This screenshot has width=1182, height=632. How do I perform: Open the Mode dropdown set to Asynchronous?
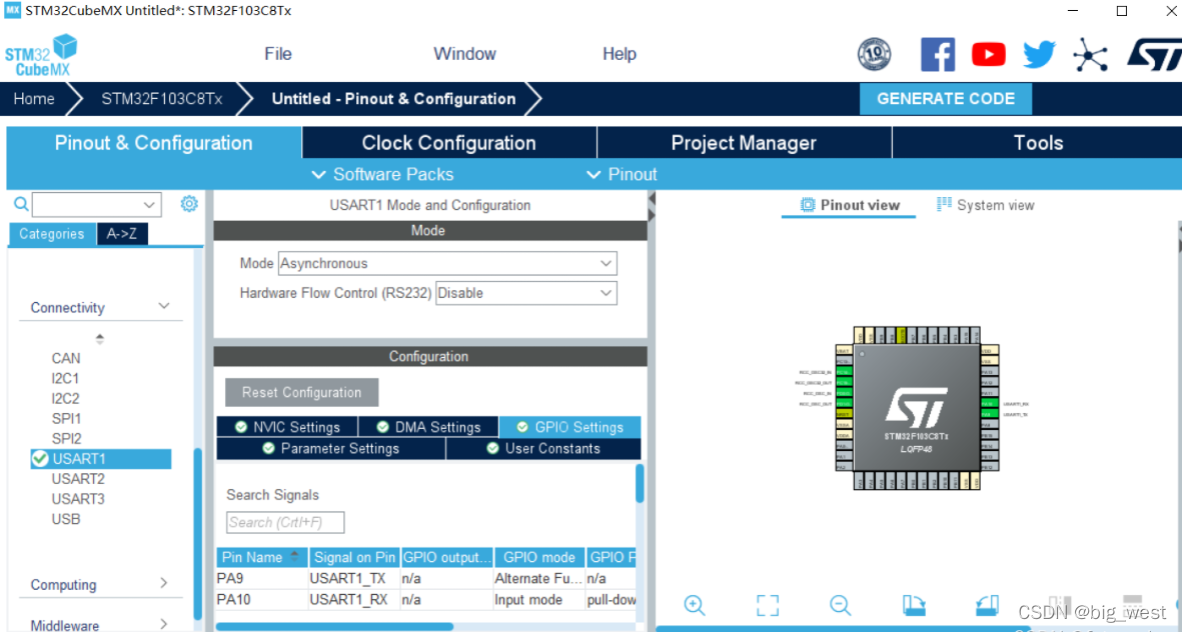coord(448,263)
